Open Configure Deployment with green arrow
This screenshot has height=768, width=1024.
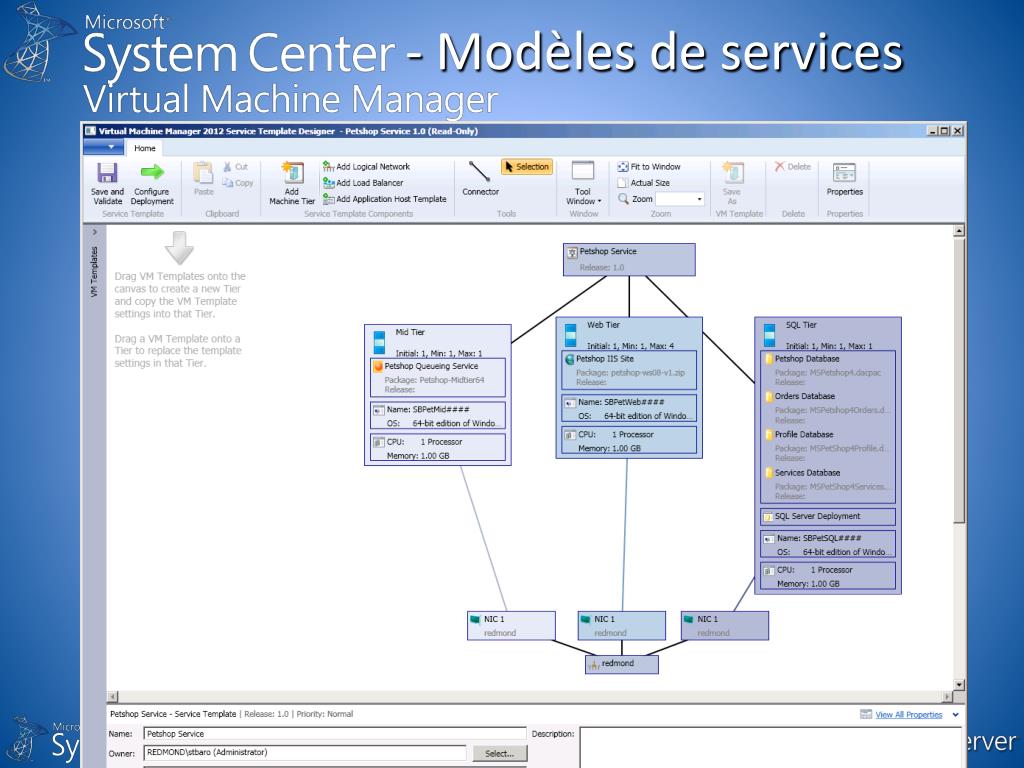(x=152, y=183)
